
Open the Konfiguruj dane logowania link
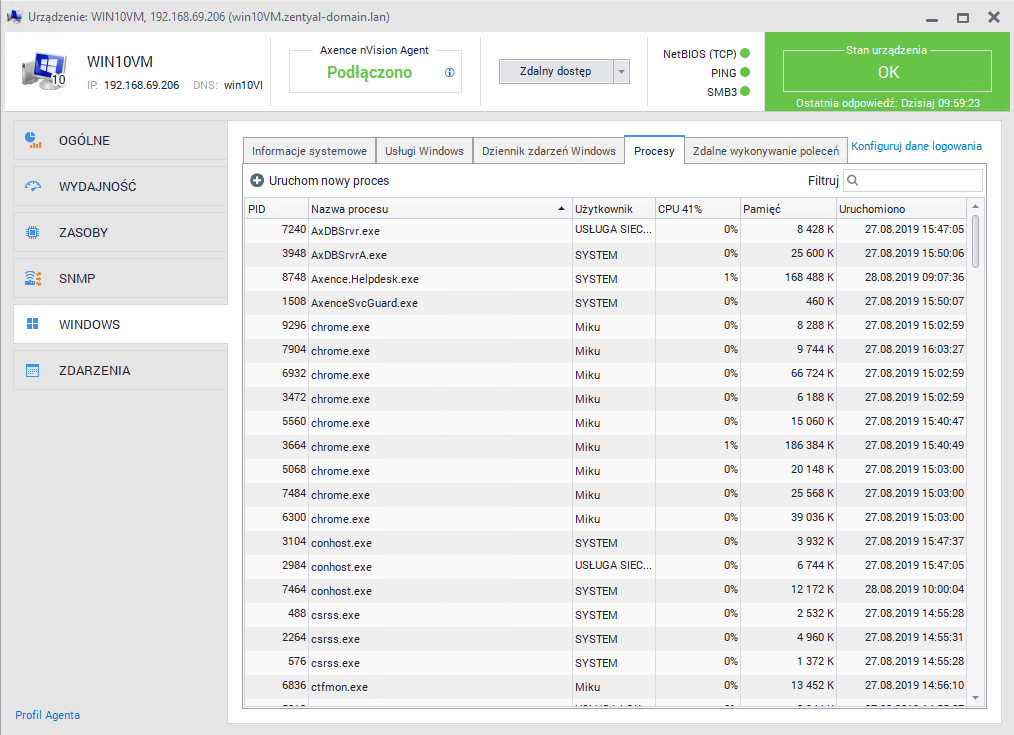point(916,146)
